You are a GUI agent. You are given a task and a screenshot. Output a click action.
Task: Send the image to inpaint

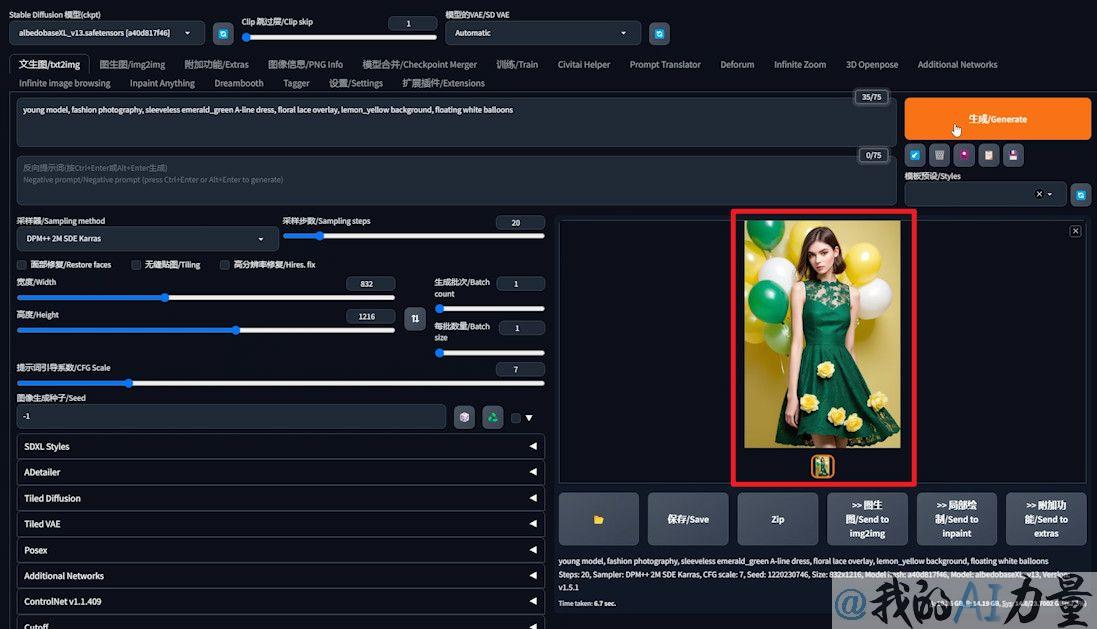(956, 519)
